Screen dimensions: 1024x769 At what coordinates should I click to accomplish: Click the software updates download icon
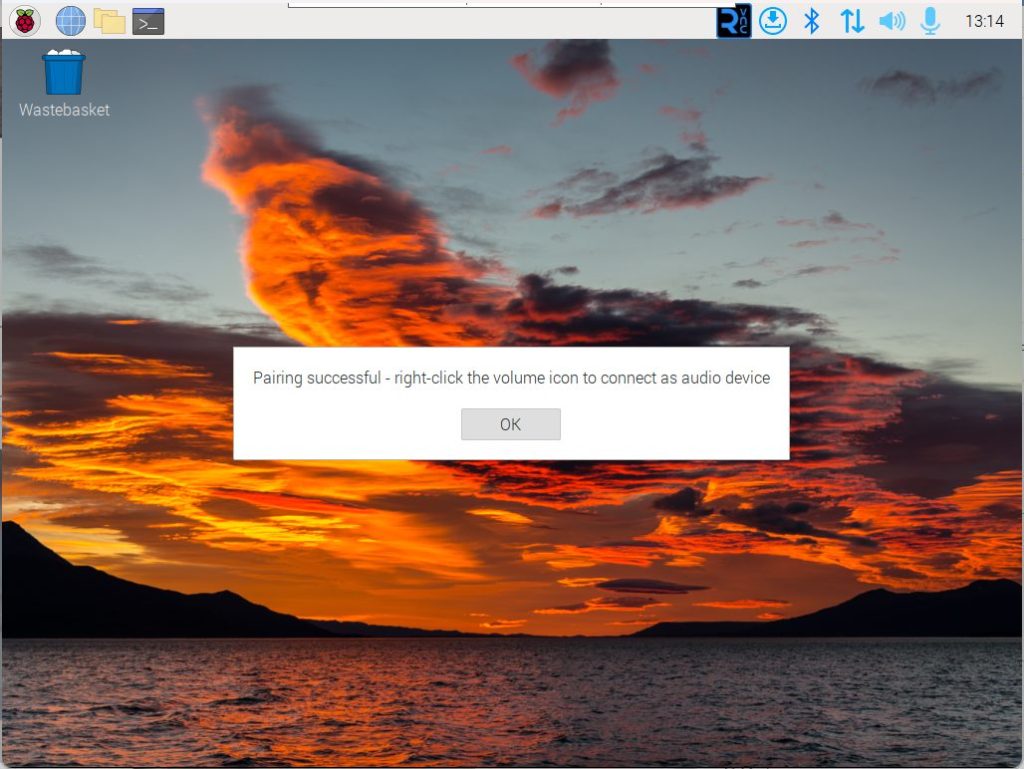(x=773, y=21)
